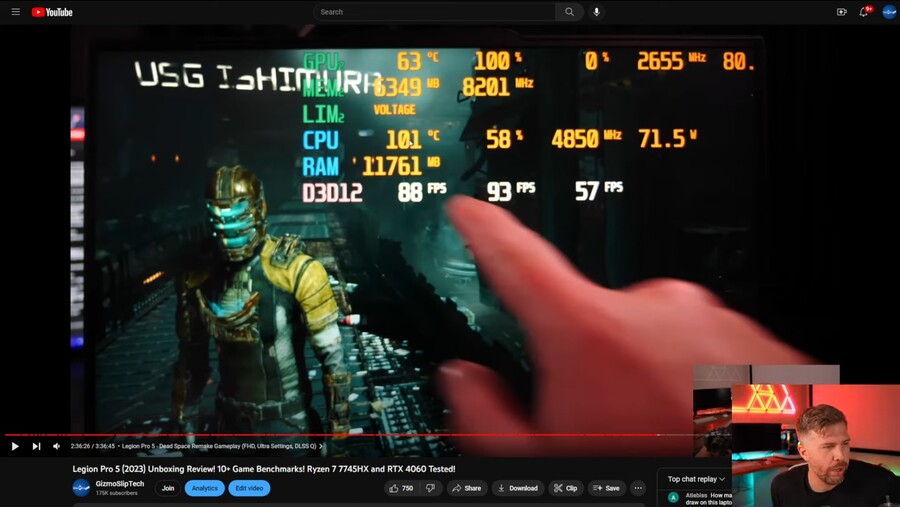This screenshot has width=900, height=507.
Task: Share the video
Action: click(x=467, y=488)
